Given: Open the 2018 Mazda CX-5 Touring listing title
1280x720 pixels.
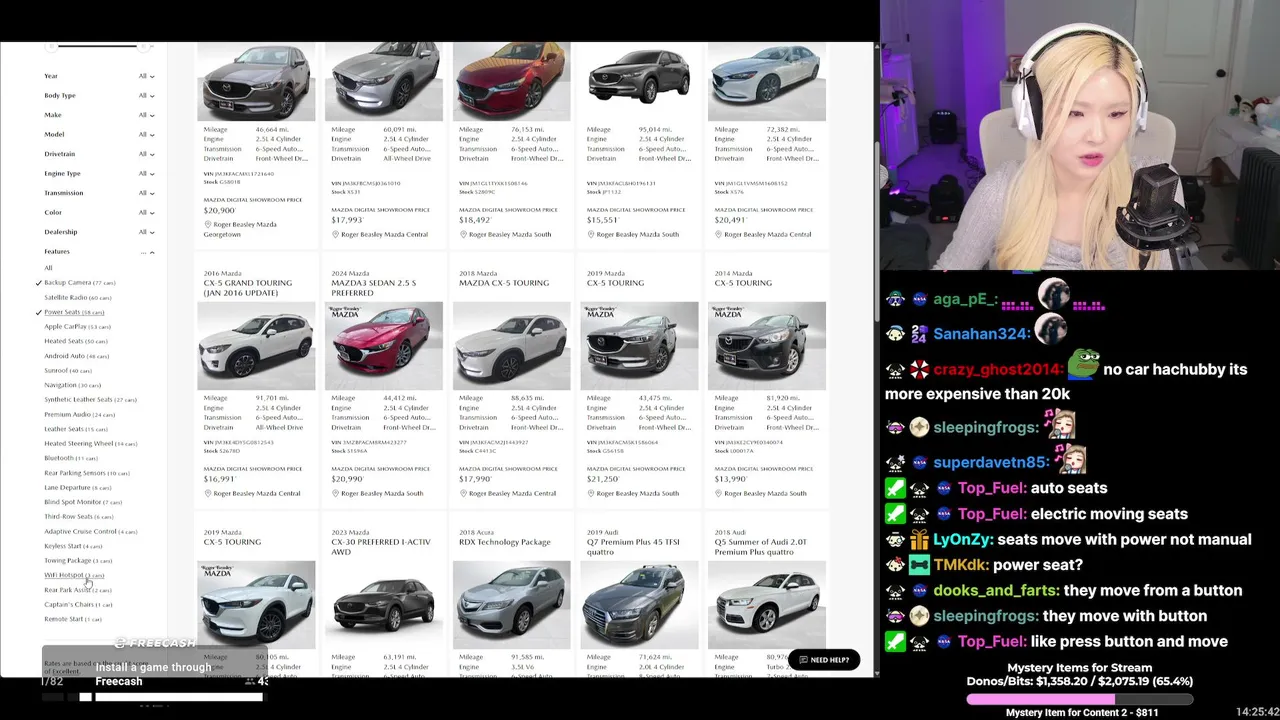Looking at the screenshot, I should (504, 283).
